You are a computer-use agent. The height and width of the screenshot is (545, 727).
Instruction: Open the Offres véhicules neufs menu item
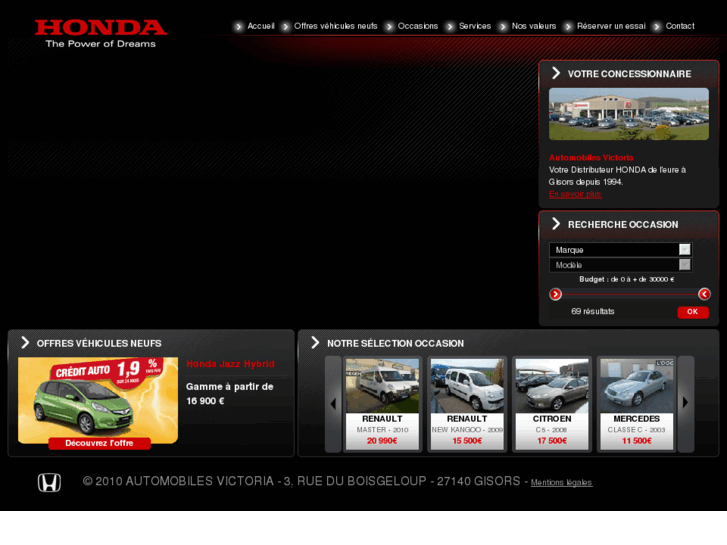(336, 26)
